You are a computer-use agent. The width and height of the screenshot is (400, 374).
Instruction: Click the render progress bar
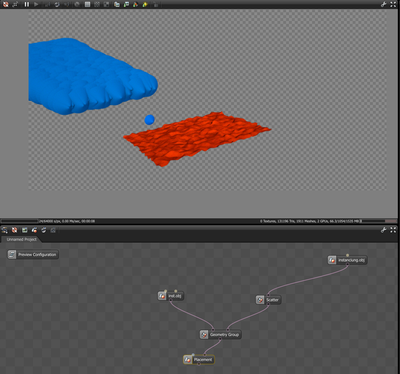click(x=19, y=221)
